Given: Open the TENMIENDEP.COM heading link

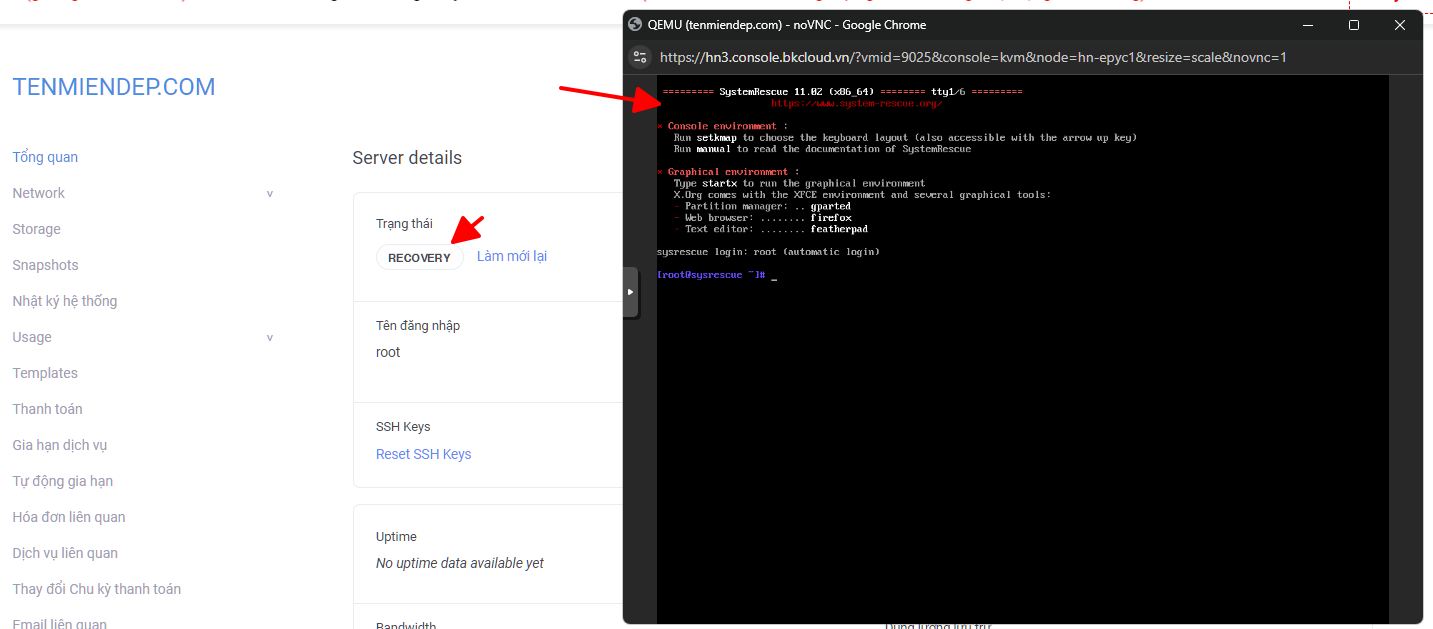Looking at the screenshot, I should (114, 87).
